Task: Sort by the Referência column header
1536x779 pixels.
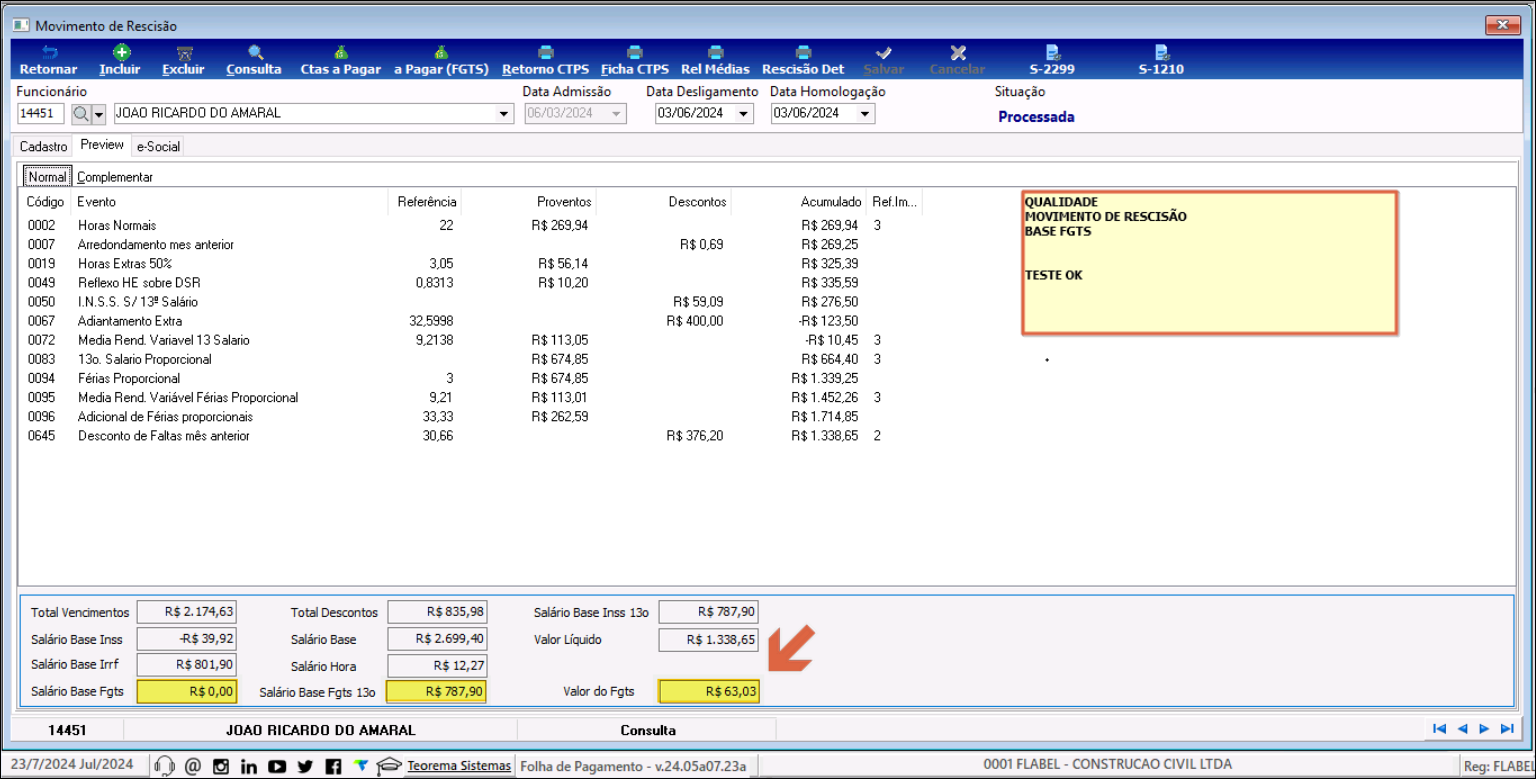Action: 424,202
